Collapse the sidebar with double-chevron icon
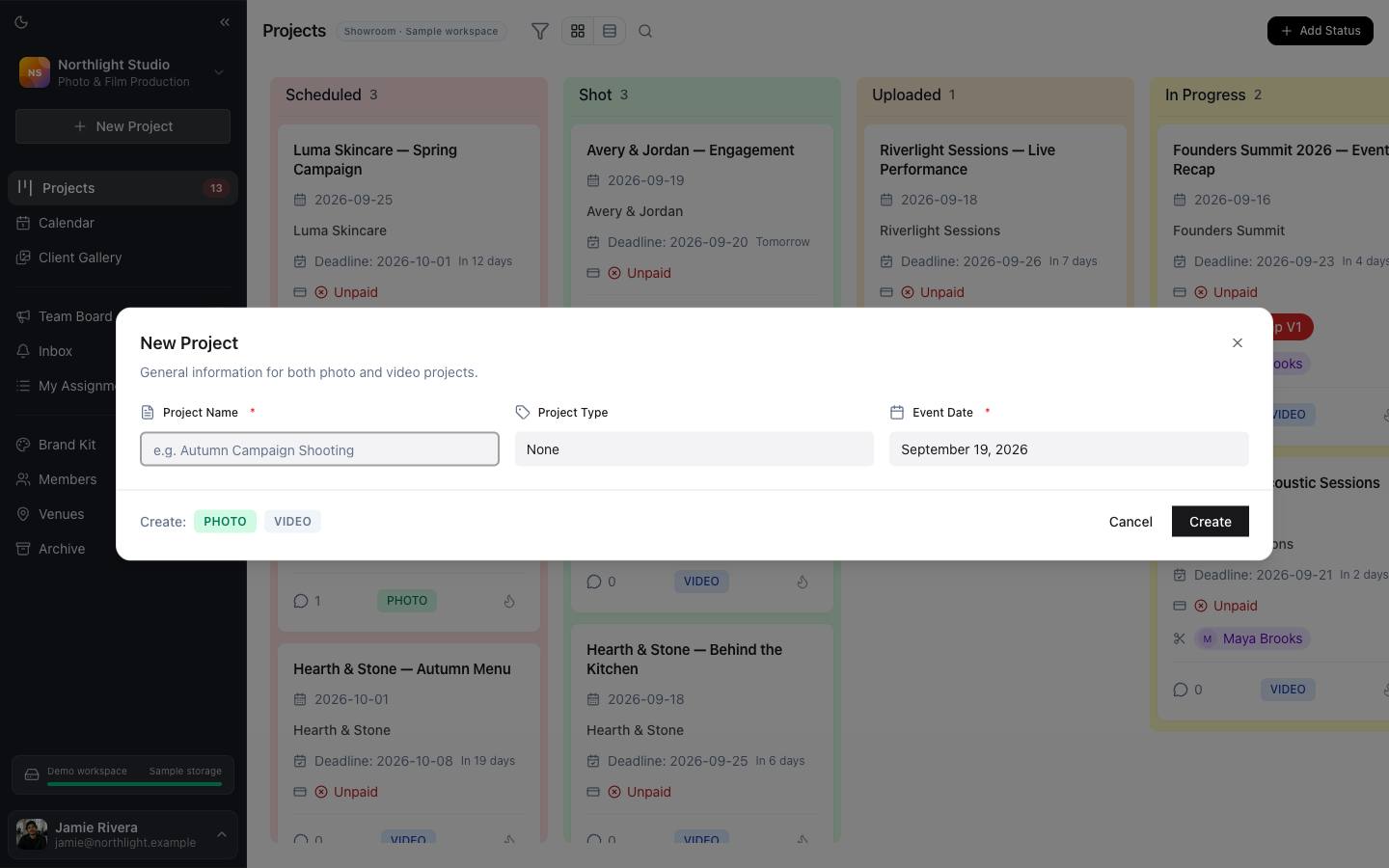Screen dimensions: 1389x868 pos(225,22)
